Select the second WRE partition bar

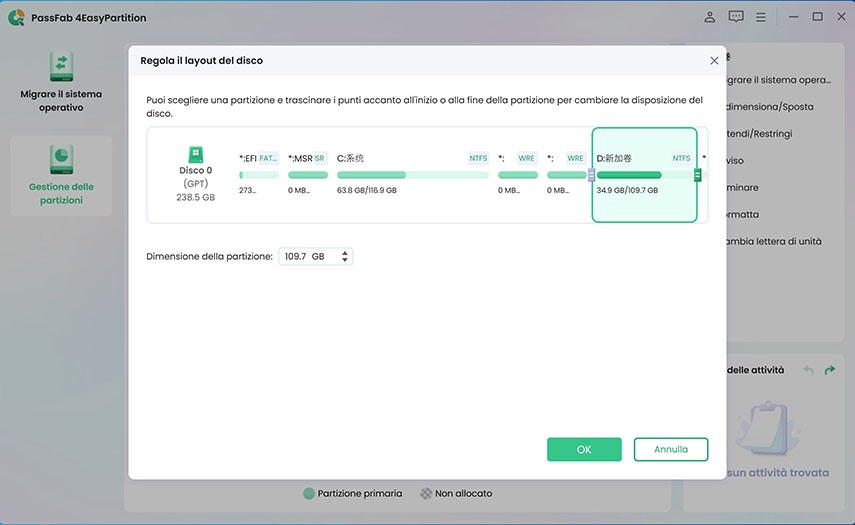coord(567,175)
